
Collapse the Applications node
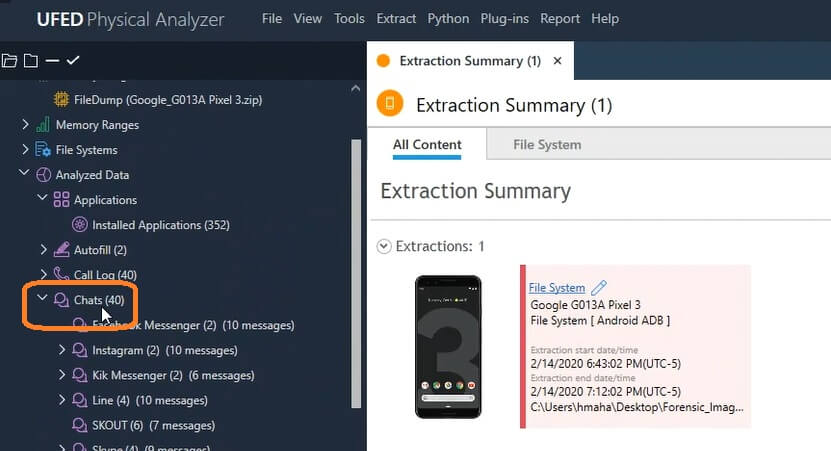tap(42, 198)
